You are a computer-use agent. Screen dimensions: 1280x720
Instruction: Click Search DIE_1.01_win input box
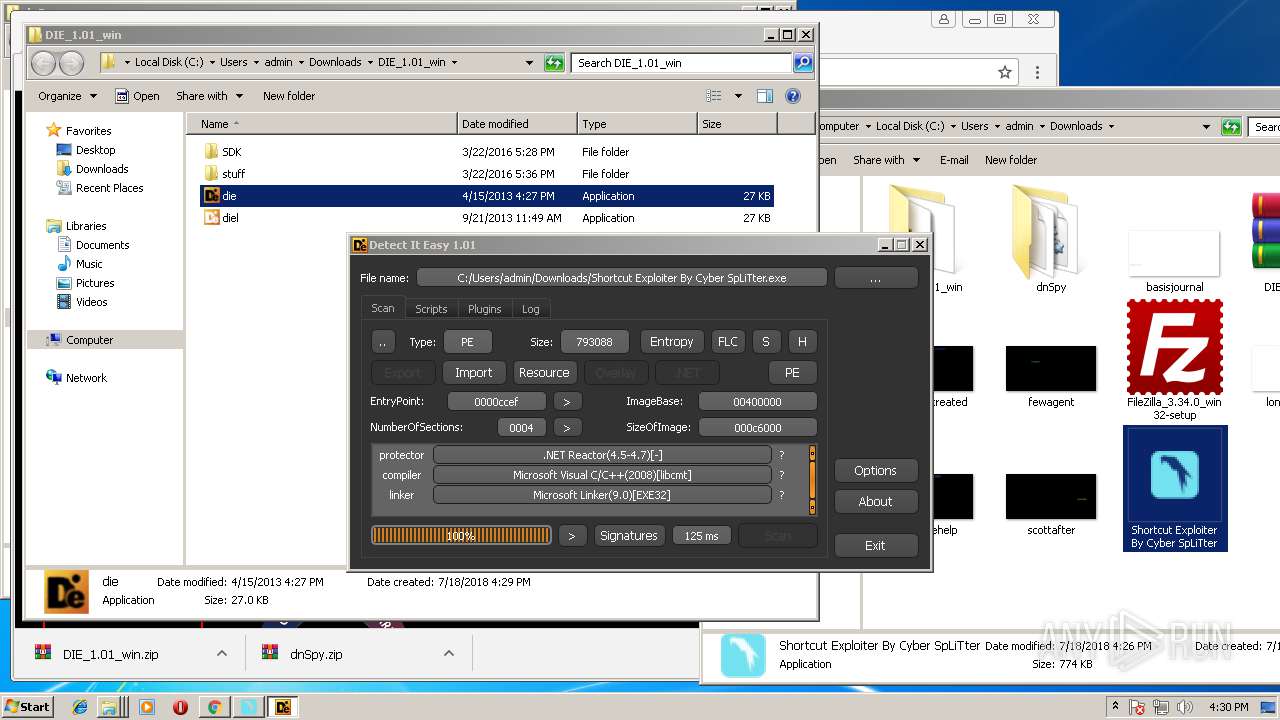coord(682,63)
